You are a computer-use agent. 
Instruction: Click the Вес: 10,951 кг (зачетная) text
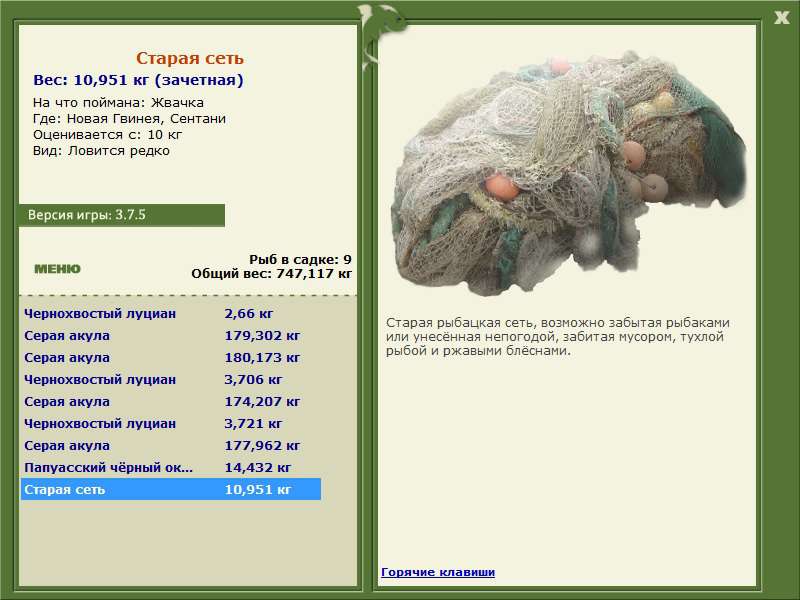[138, 80]
